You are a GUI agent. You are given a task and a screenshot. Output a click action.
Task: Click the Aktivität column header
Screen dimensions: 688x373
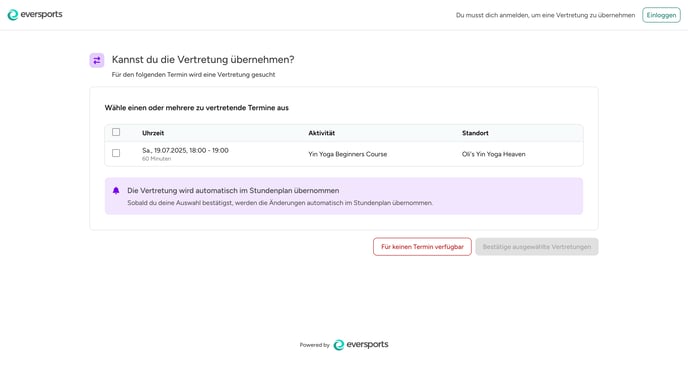pyautogui.click(x=322, y=133)
